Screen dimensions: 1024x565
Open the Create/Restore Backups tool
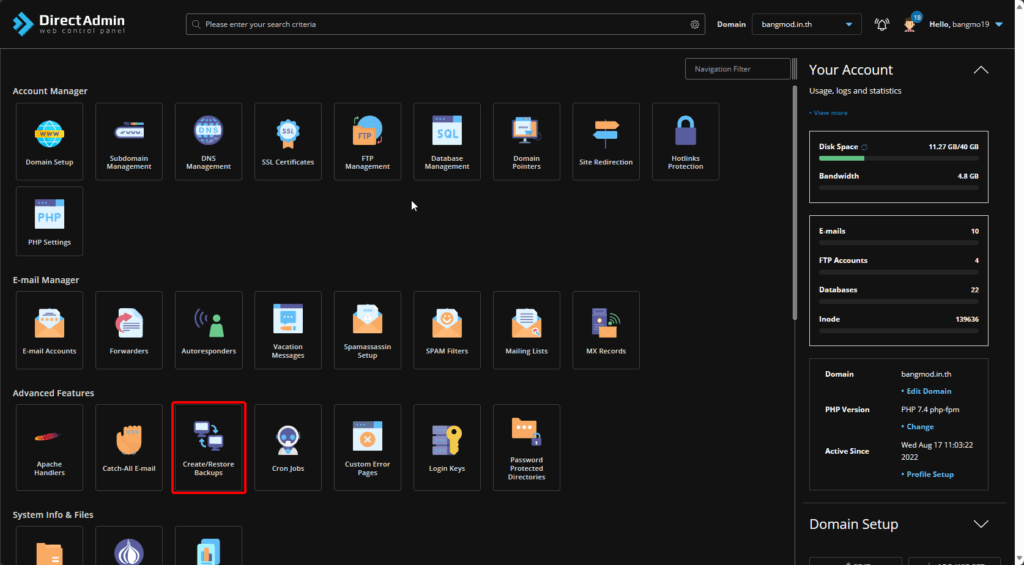[208, 447]
